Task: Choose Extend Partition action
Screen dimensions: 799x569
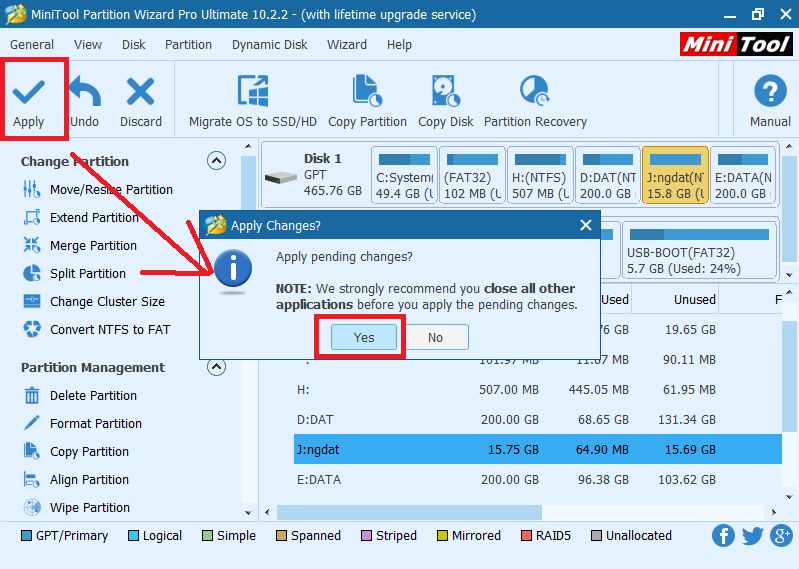Action: 81,218
